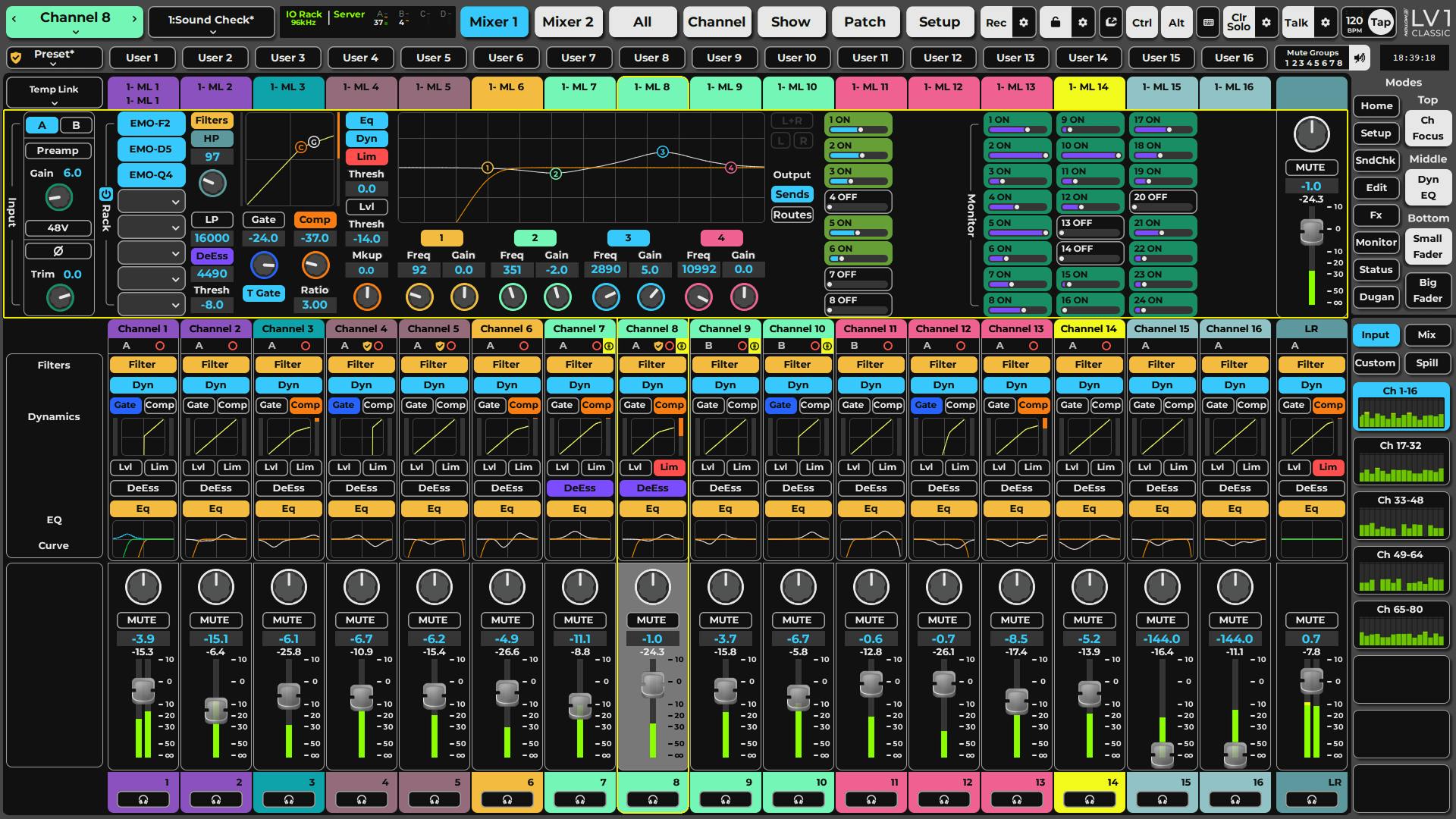Toggle DeEss on Channel 7 strip
Image resolution: width=1456 pixels, height=819 pixels.
(579, 488)
